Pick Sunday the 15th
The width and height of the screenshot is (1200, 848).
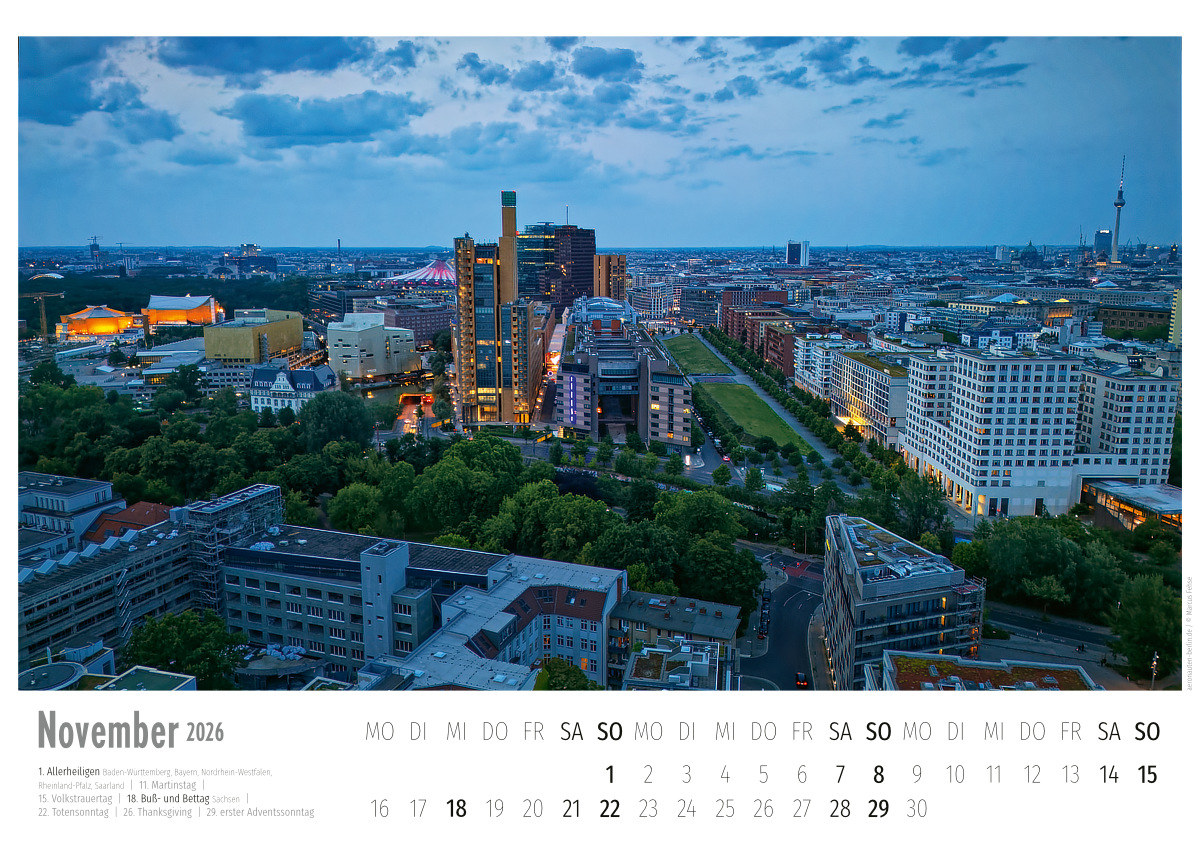(x=1147, y=774)
